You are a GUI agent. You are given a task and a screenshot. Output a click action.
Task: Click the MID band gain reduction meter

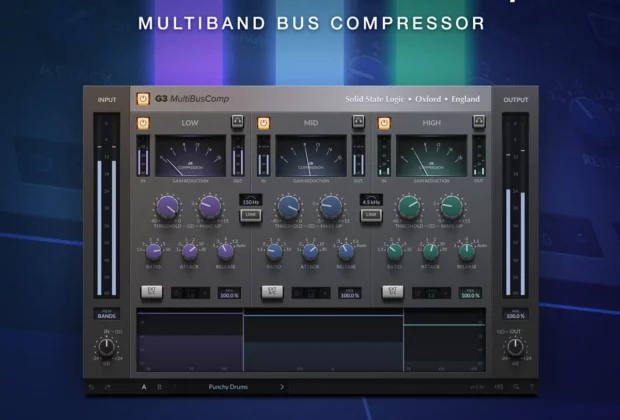pyautogui.click(x=311, y=156)
